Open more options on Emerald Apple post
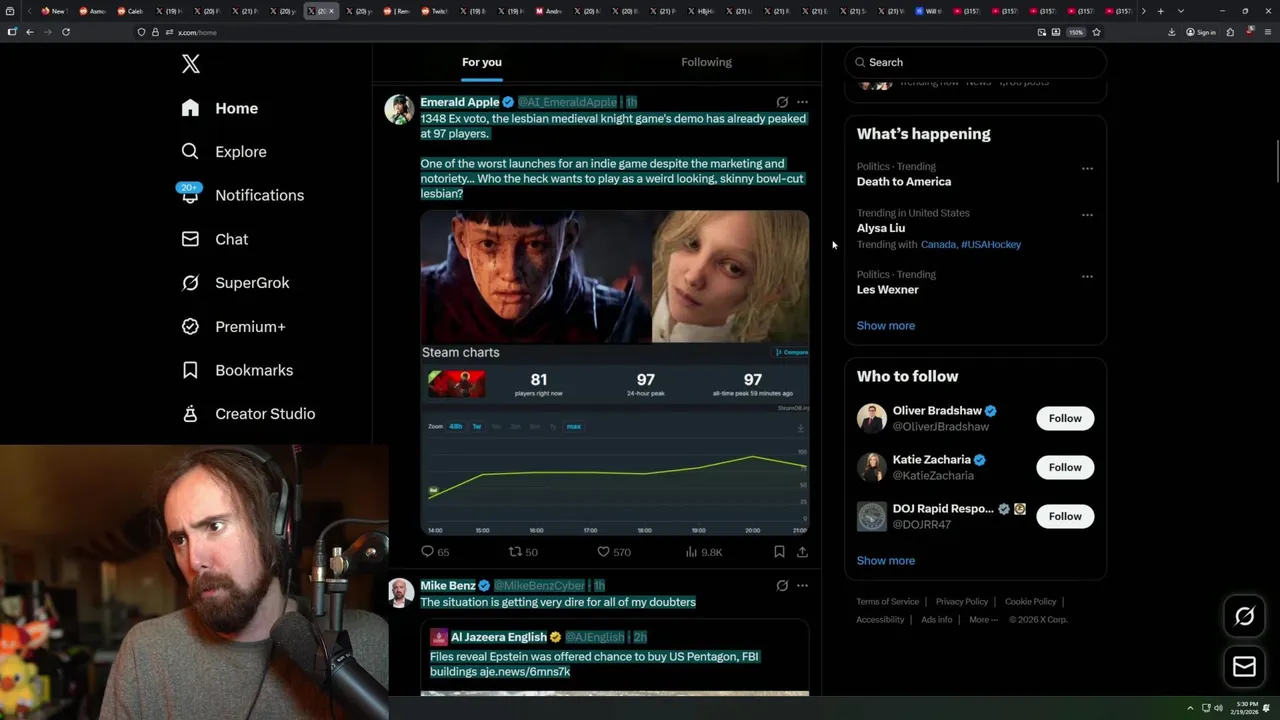This screenshot has height=720, width=1280. 802,102
